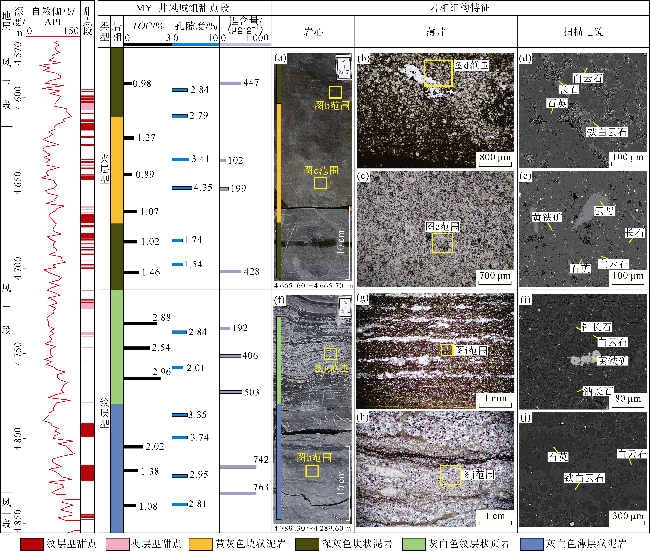Click the yellow range box in thin section (g)
The image size is (650, 551).
tap(448, 350)
